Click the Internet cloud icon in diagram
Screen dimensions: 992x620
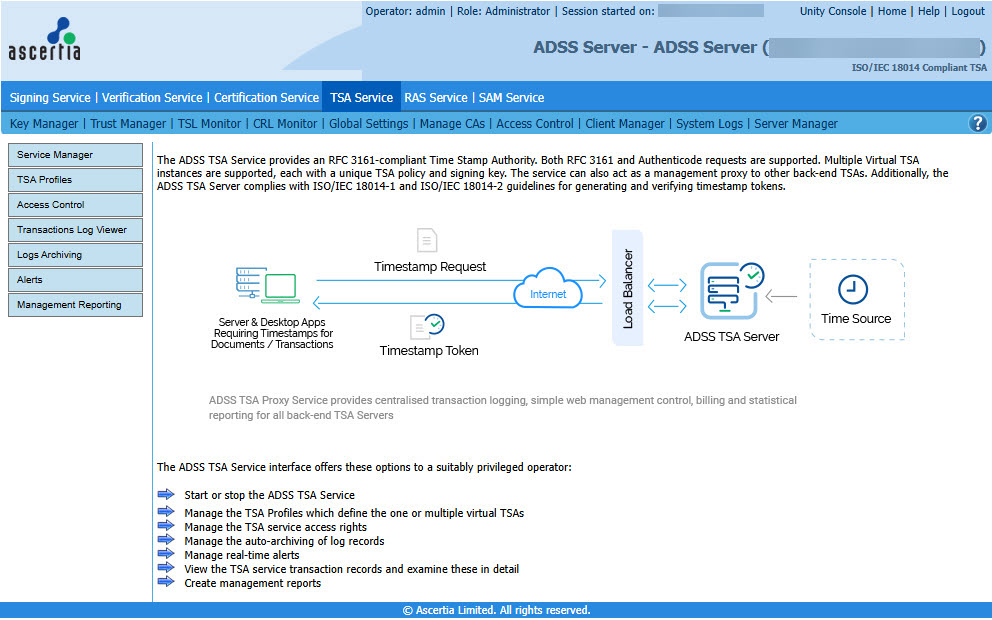click(547, 289)
